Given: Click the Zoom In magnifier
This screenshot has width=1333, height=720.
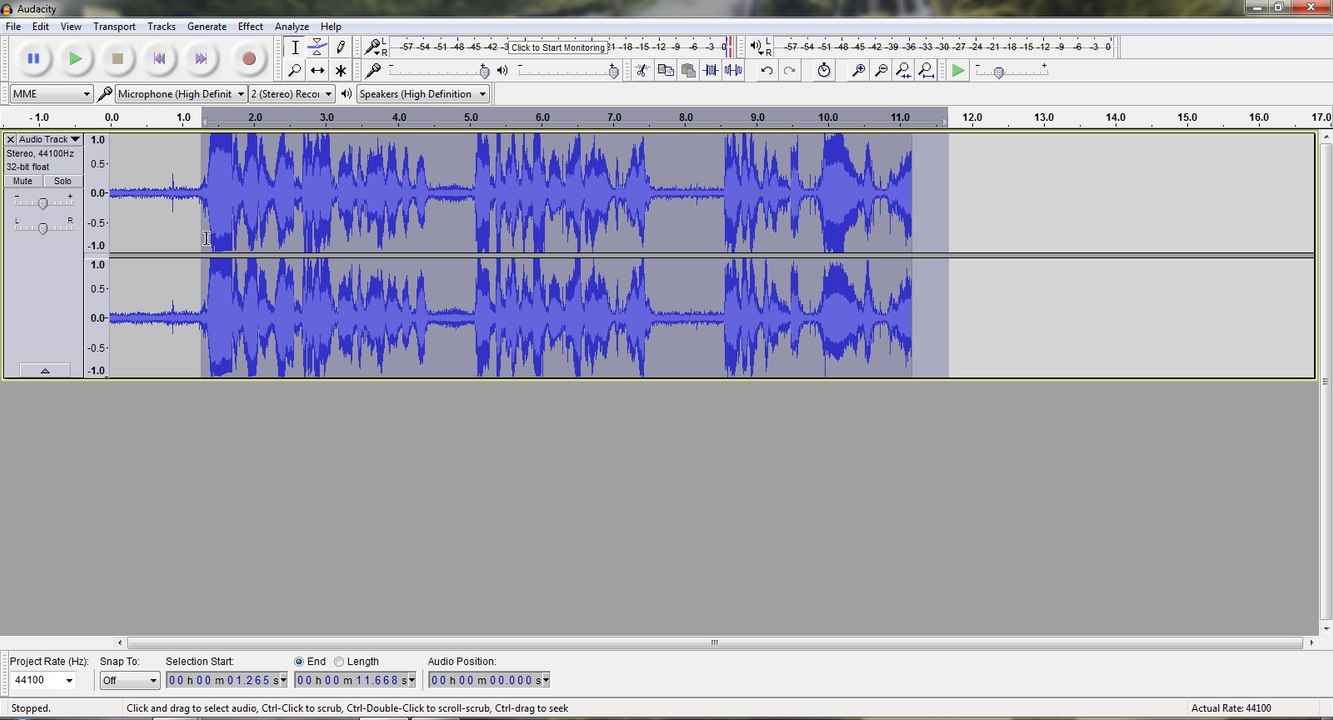Looking at the screenshot, I should pyautogui.click(x=858, y=70).
